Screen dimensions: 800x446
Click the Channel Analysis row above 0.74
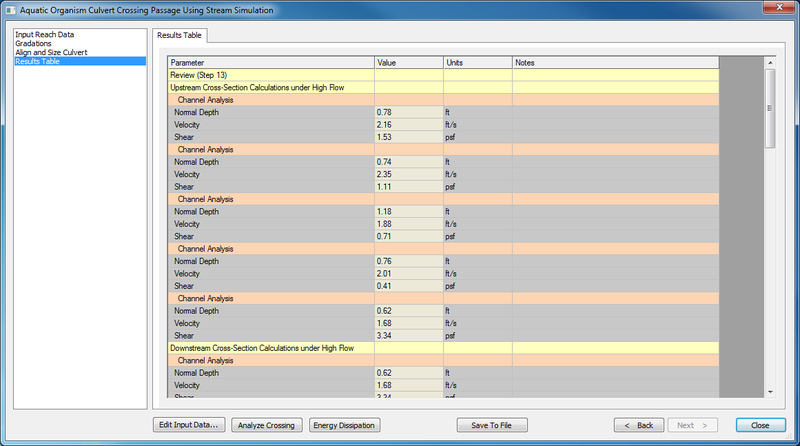pos(443,150)
